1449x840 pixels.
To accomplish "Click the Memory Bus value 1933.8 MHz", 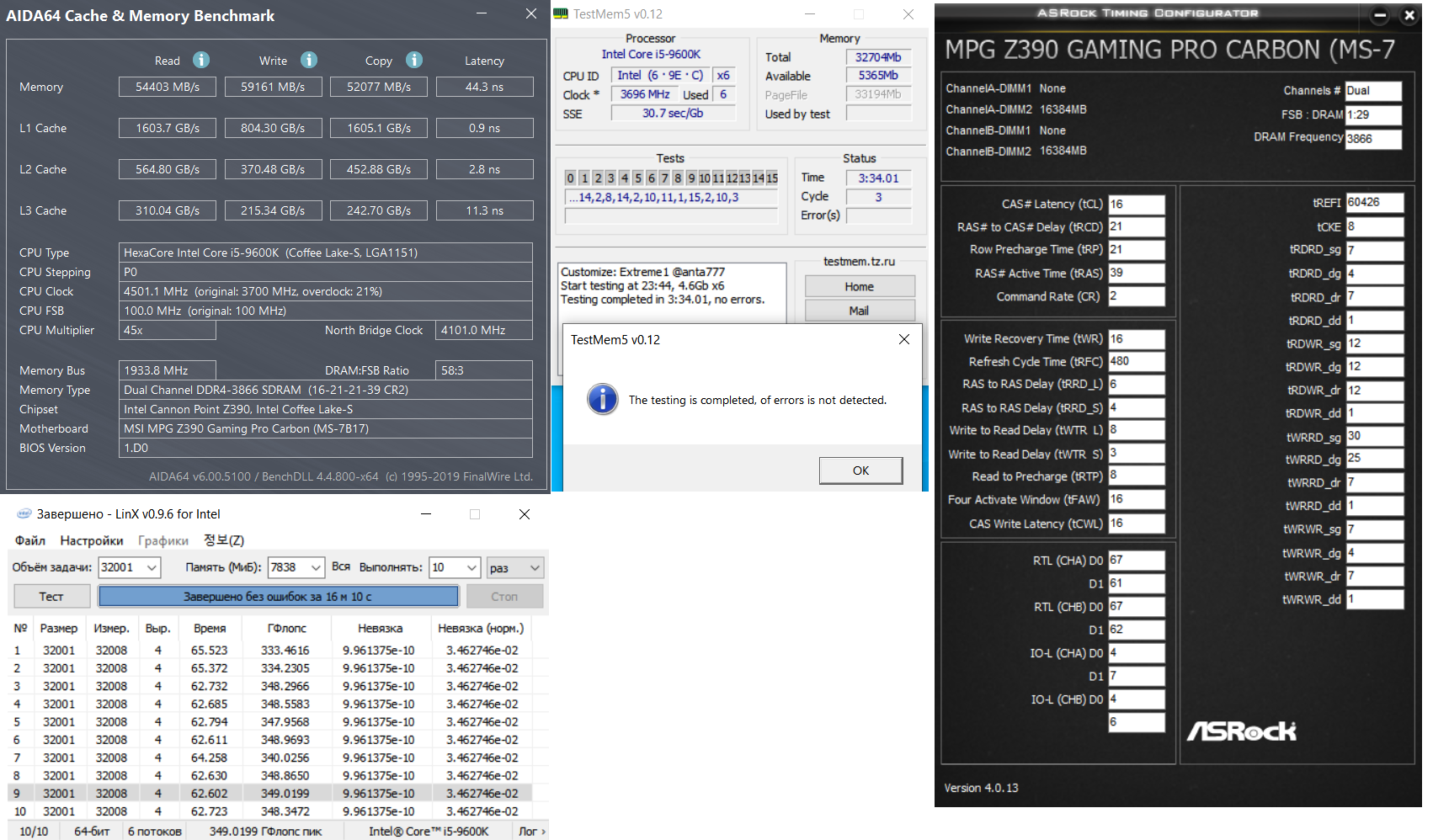I will [x=167, y=370].
